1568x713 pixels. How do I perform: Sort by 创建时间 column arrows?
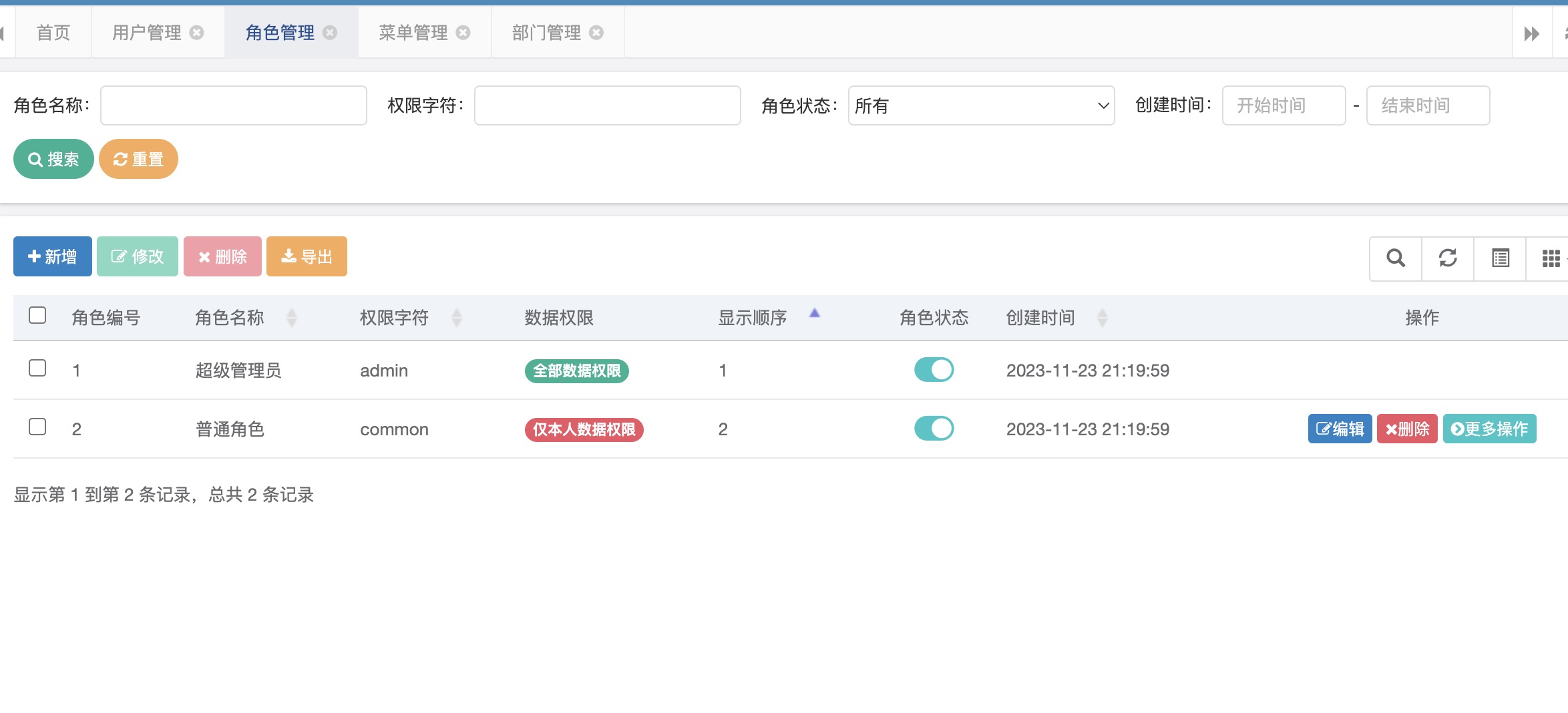pos(1103,318)
